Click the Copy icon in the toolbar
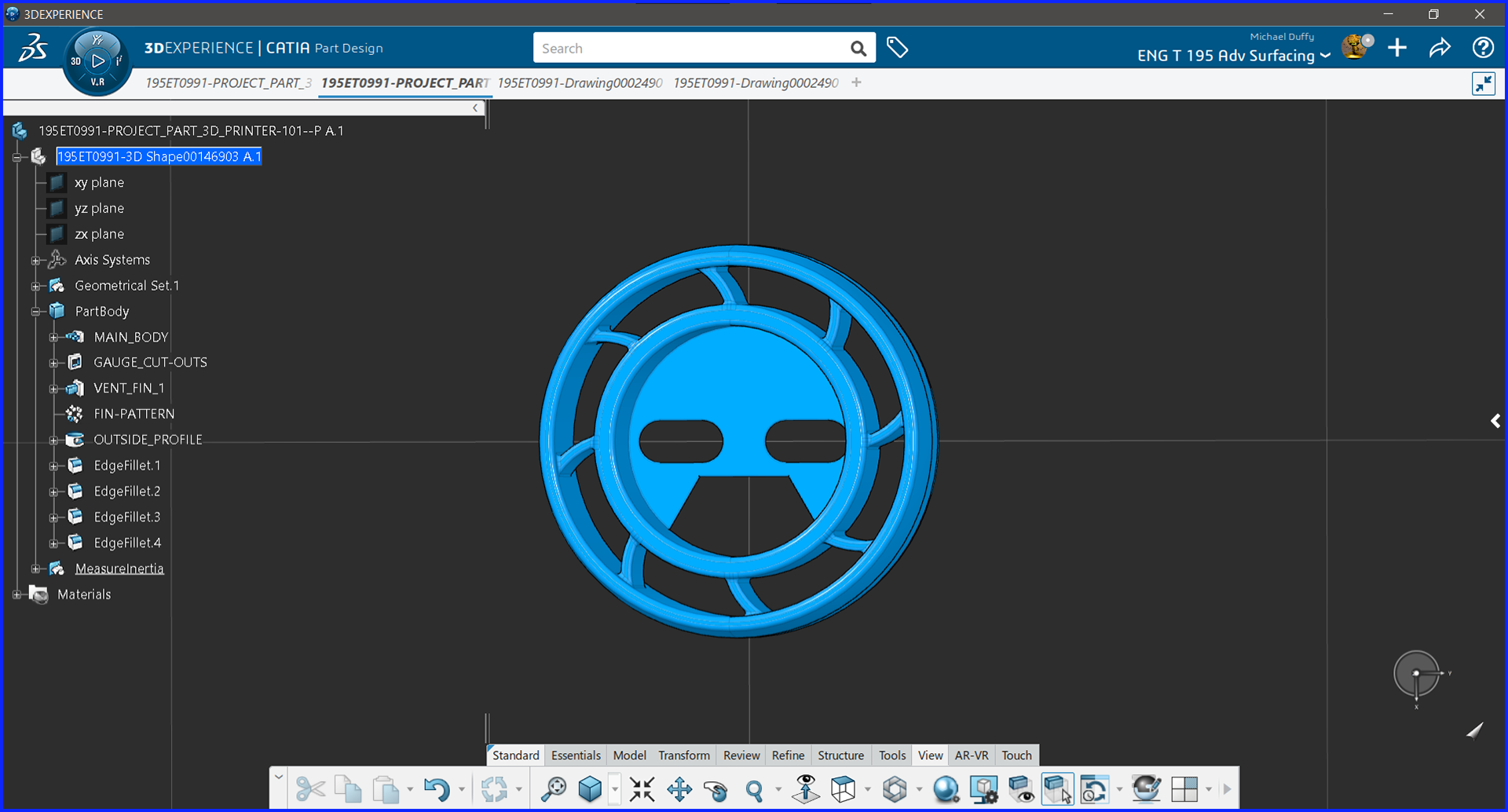Image resolution: width=1508 pixels, height=812 pixels. tap(348, 788)
